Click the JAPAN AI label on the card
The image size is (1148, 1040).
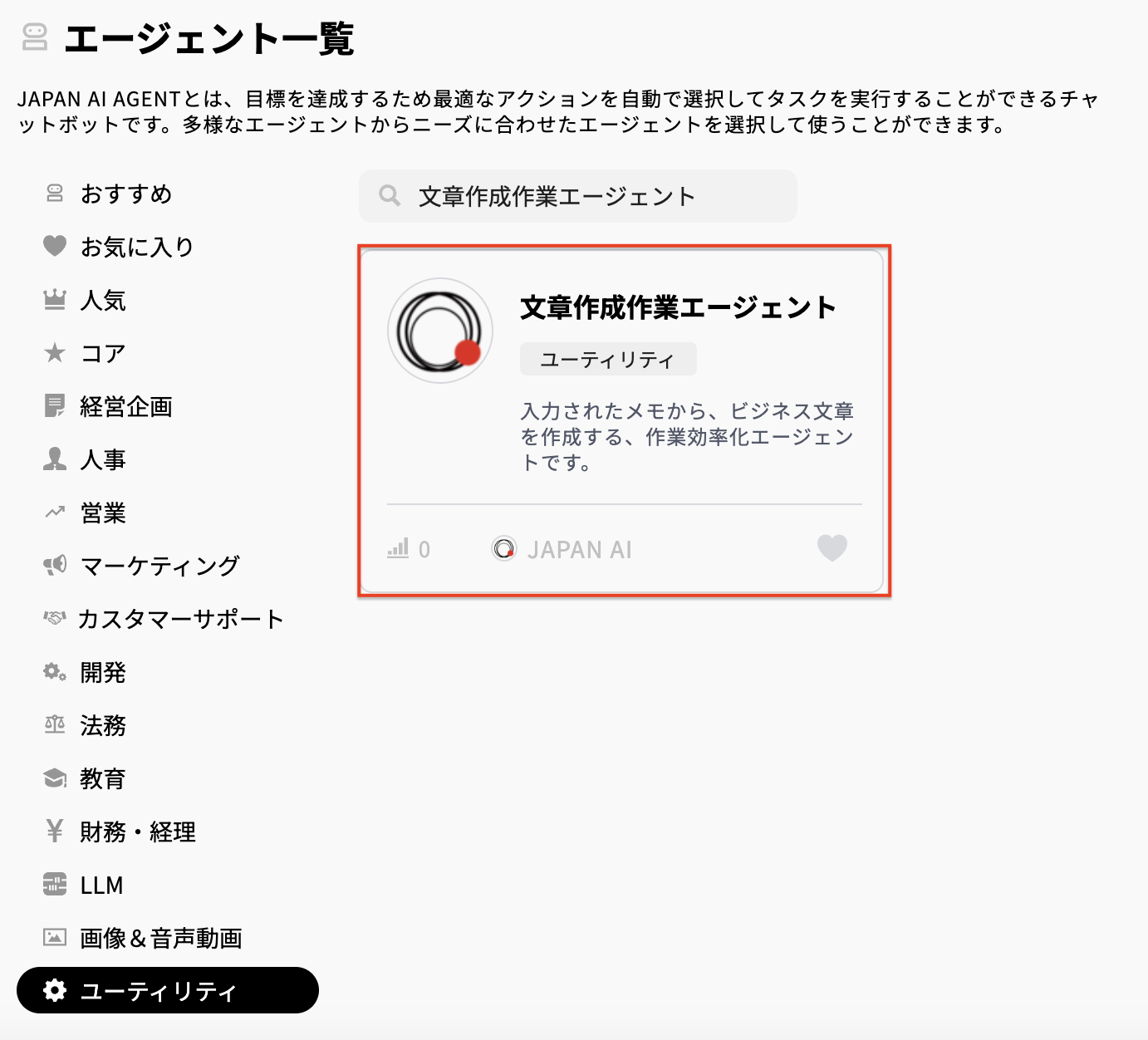565,549
